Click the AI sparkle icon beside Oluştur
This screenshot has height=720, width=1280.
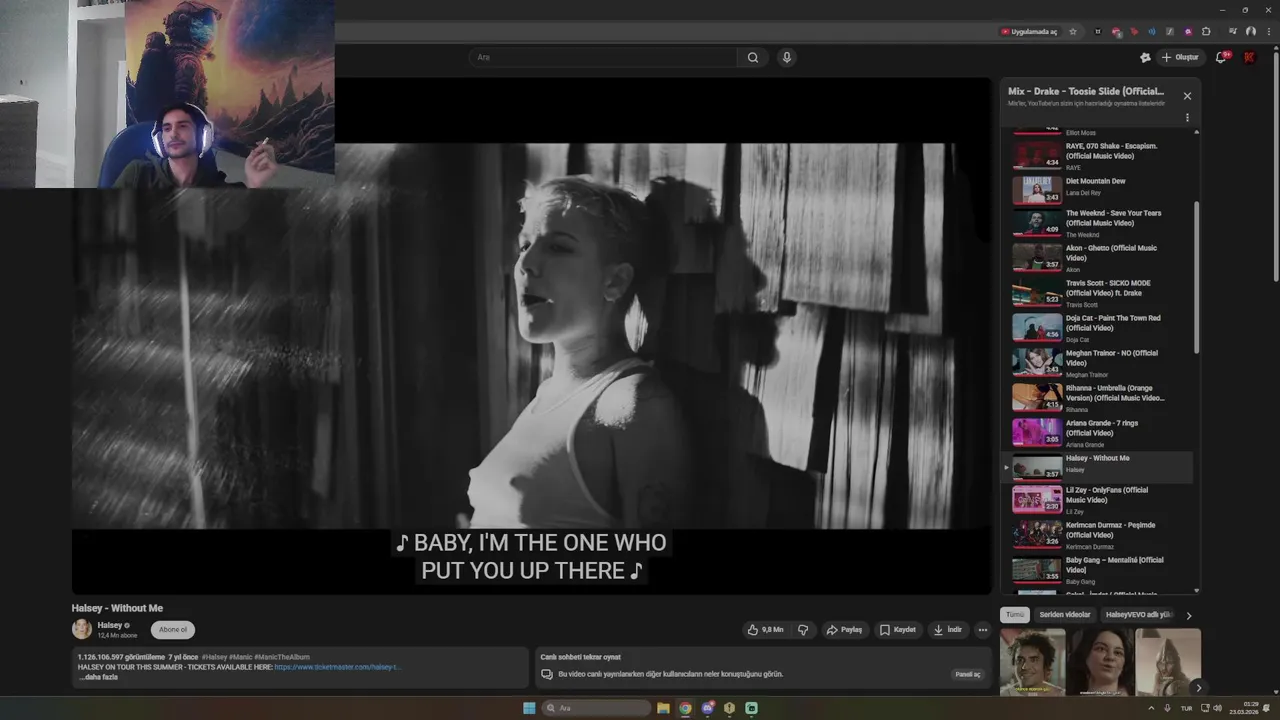tap(1145, 57)
